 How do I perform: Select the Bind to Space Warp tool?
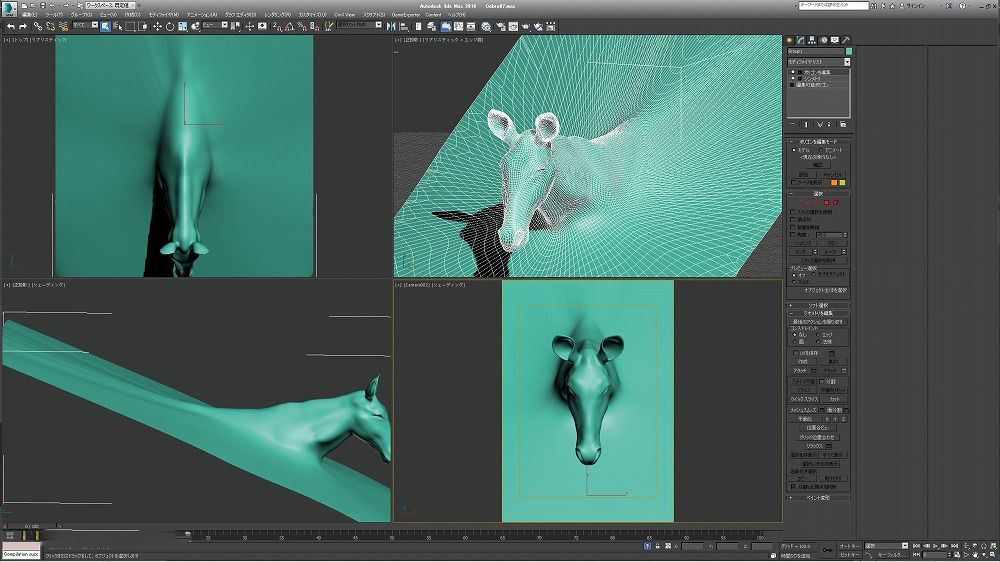(x=63, y=26)
